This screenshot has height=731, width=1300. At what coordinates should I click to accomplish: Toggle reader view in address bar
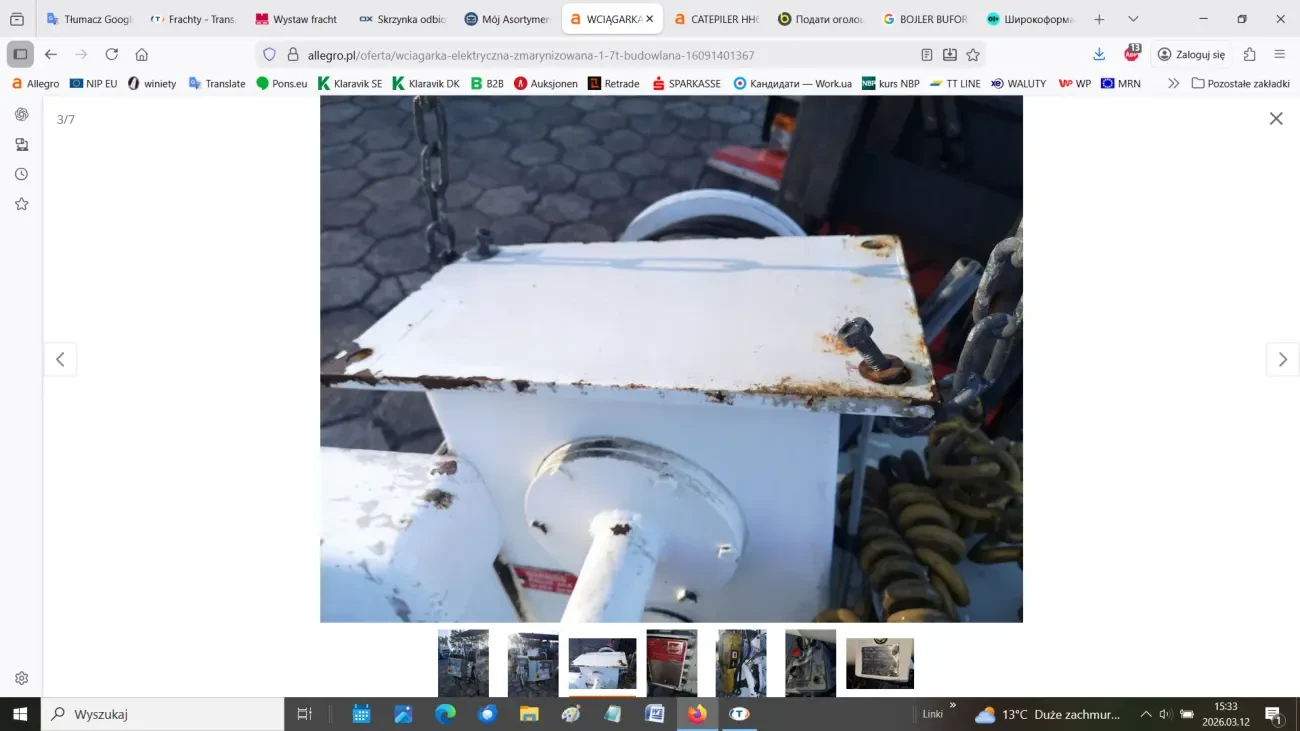tap(927, 55)
